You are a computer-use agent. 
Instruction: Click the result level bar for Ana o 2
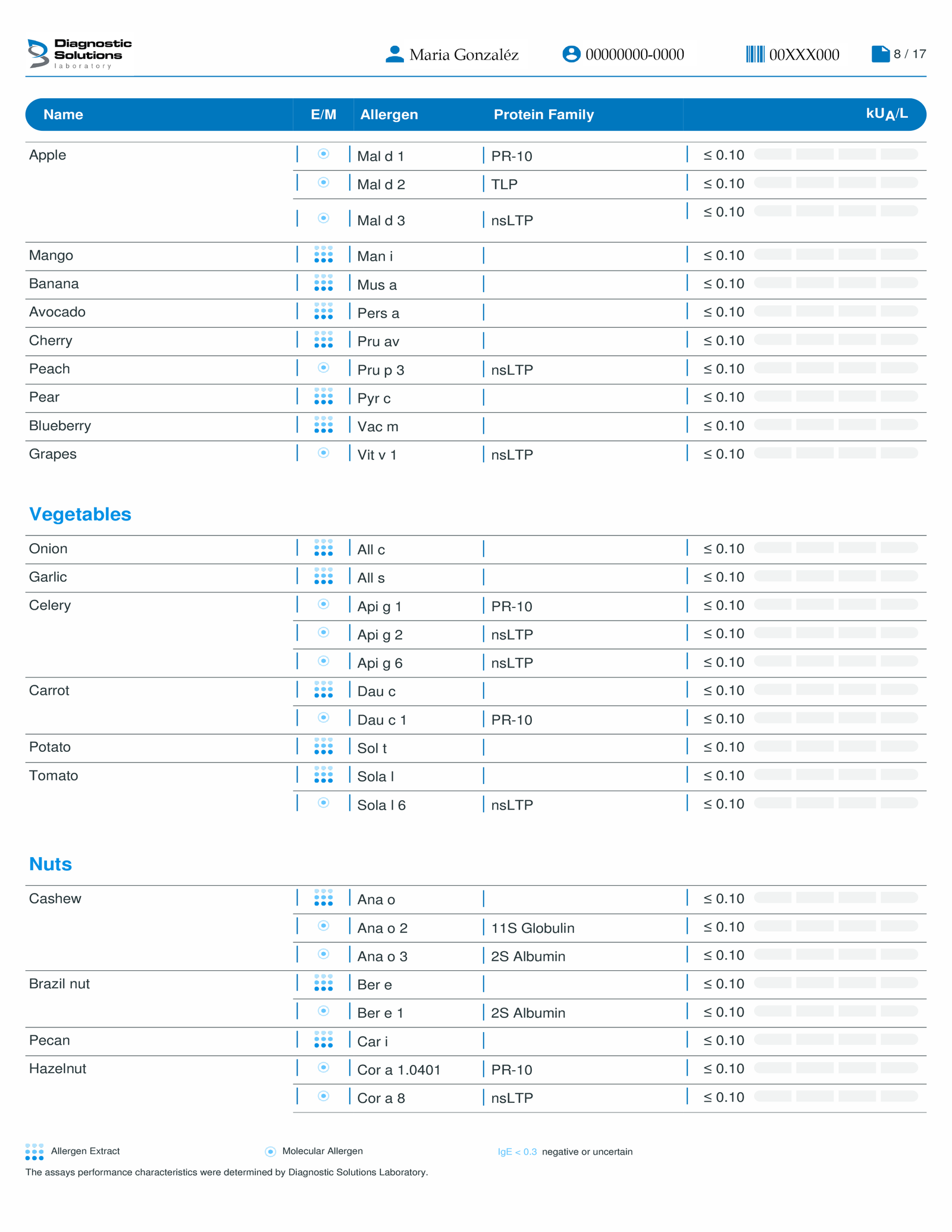tap(835, 926)
